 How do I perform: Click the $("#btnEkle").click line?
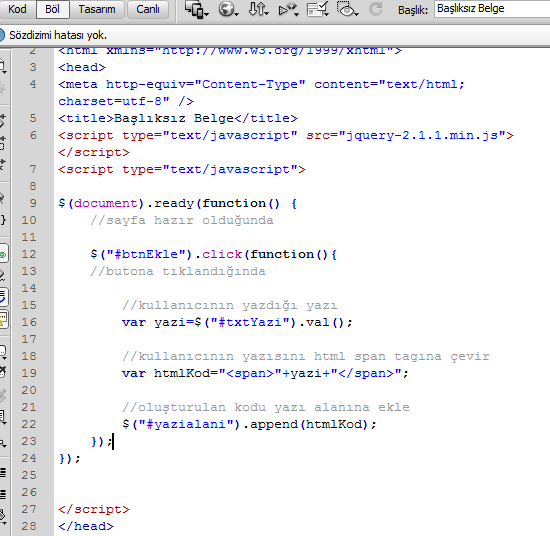pyautogui.click(x=213, y=254)
